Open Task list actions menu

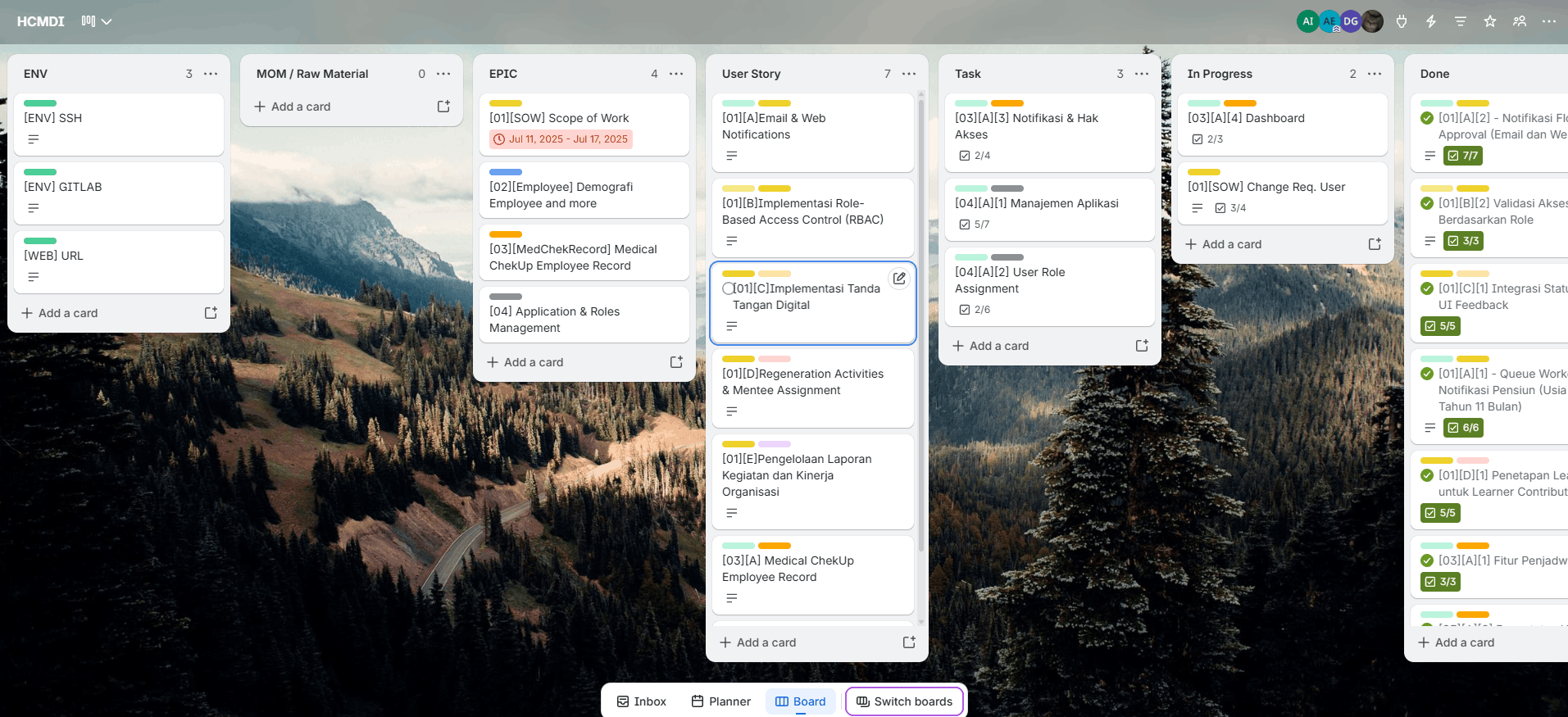[x=1142, y=74]
